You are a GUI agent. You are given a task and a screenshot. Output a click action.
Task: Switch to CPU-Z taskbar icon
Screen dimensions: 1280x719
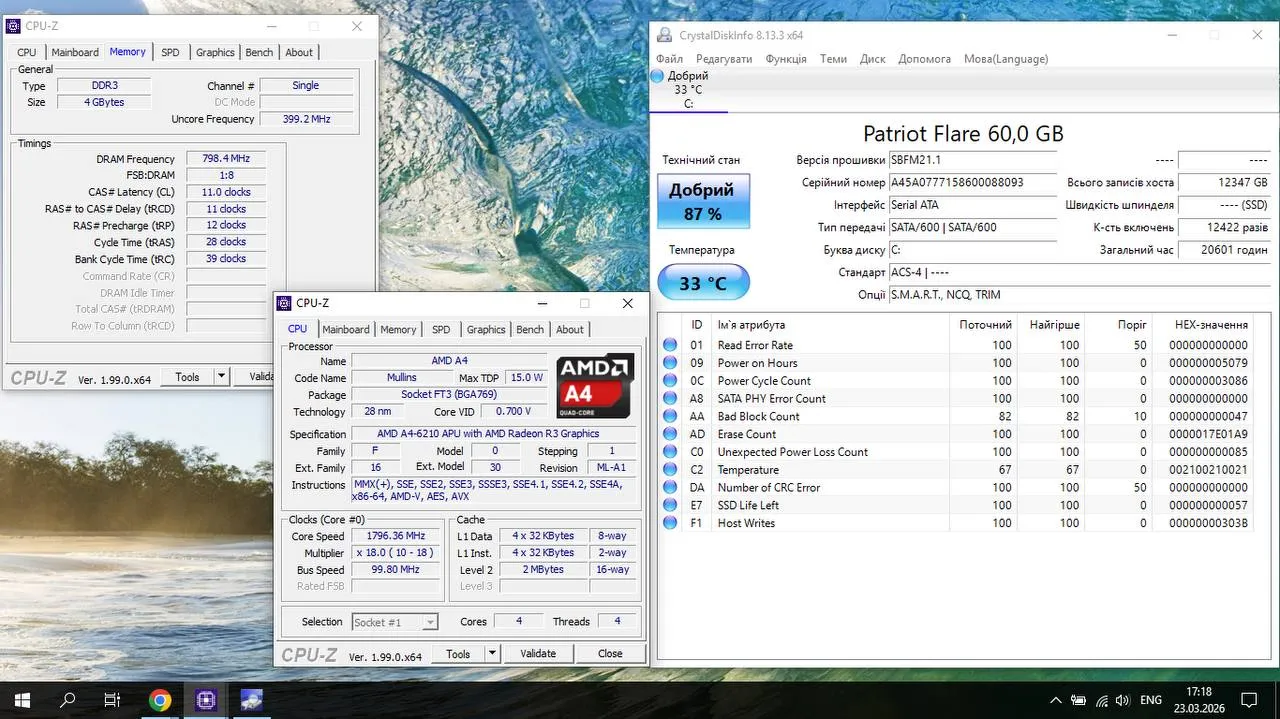click(206, 700)
